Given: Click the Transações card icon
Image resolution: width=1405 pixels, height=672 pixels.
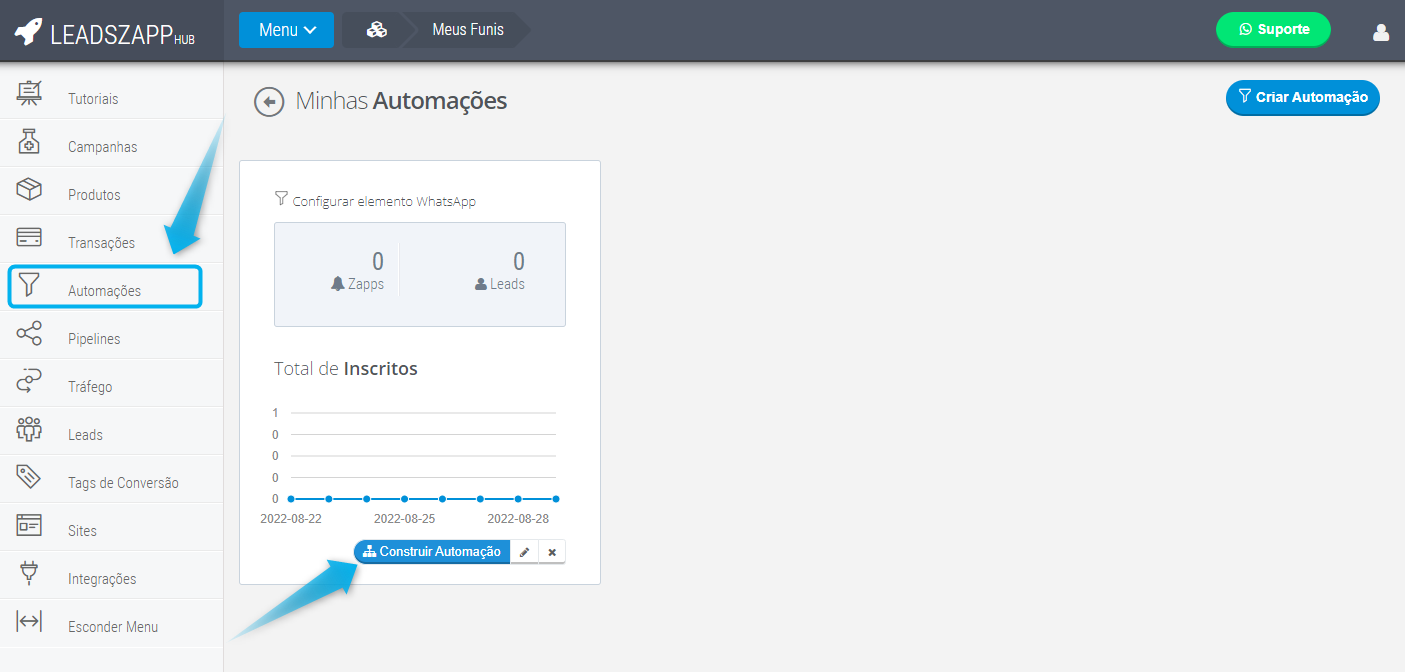Looking at the screenshot, I should (x=29, y=238).
